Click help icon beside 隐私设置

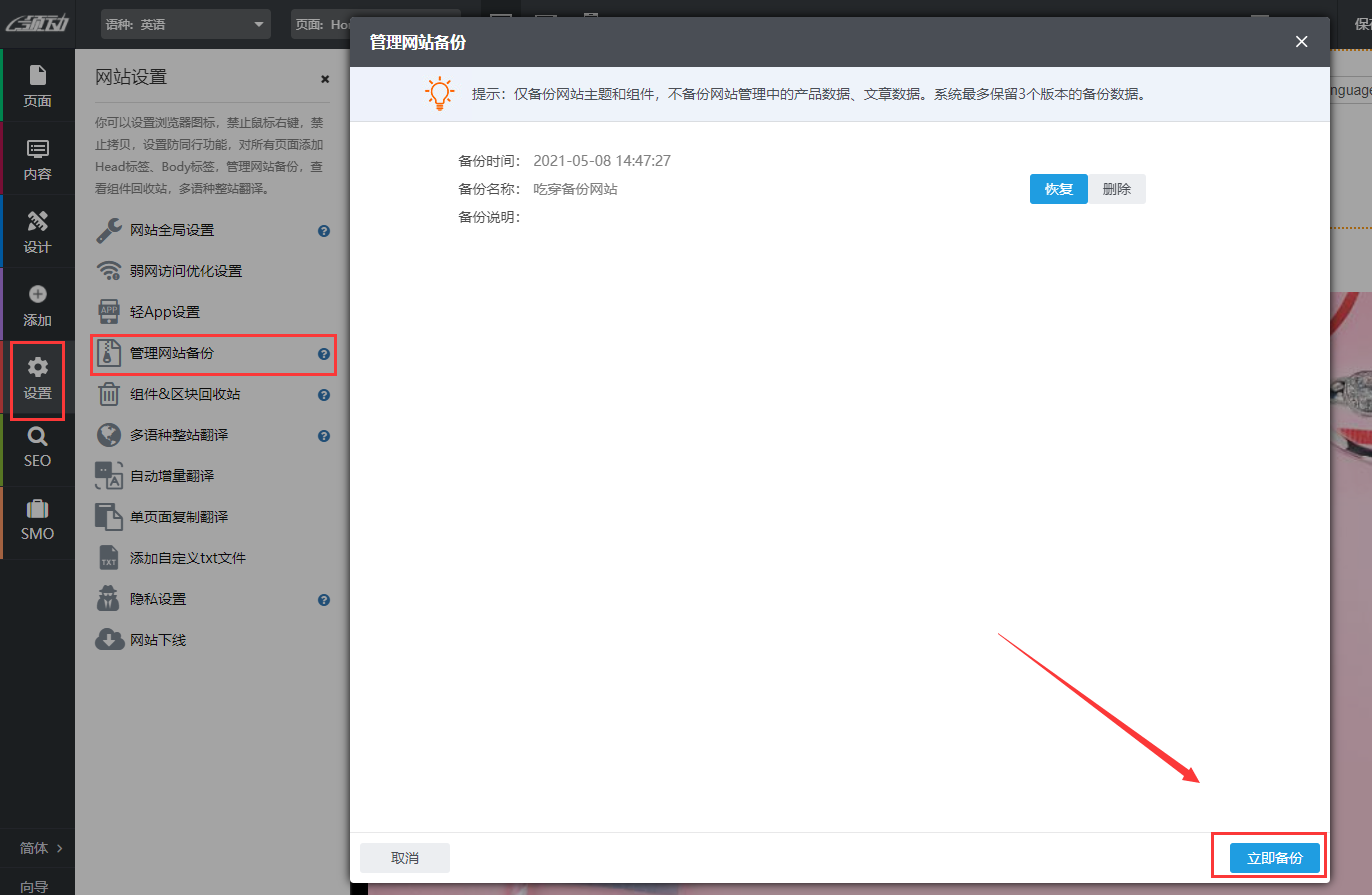pos(324,600)
